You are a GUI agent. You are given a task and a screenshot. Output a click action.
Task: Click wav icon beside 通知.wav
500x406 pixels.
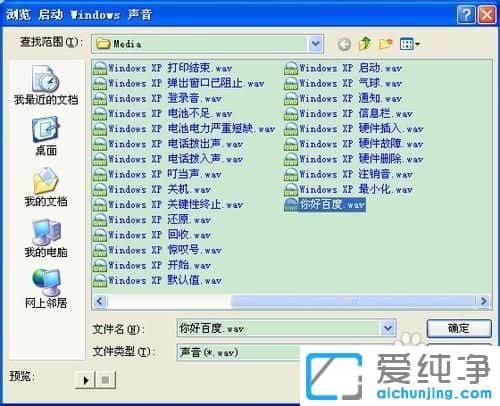coord(291,99)
